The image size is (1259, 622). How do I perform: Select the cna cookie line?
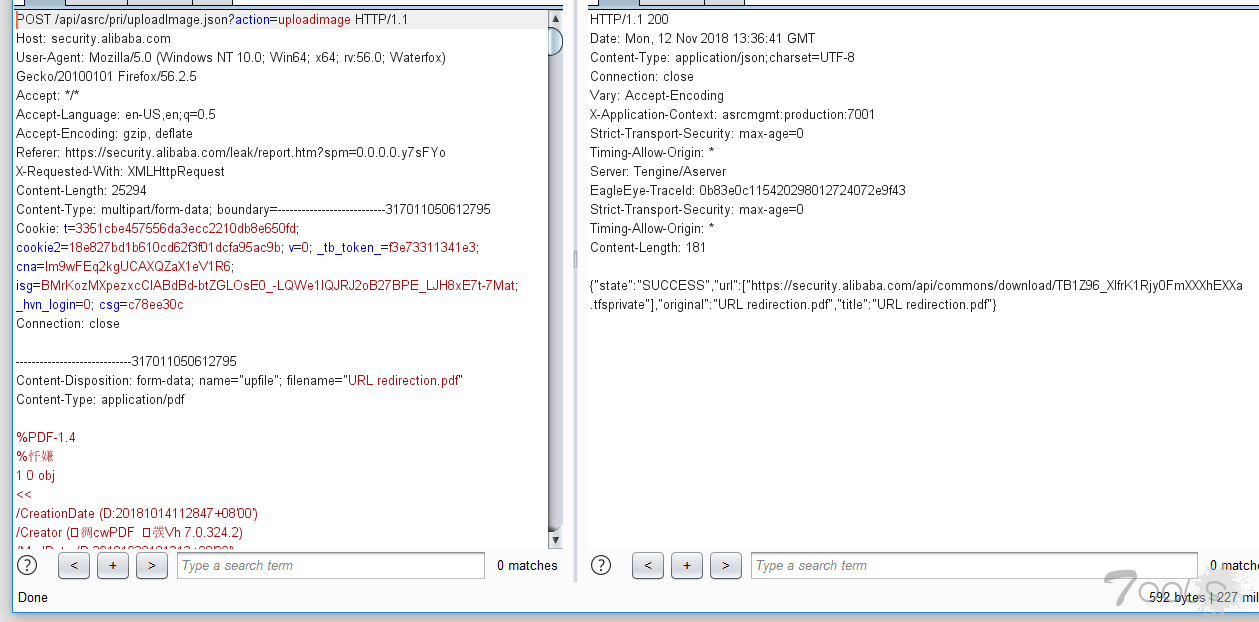124,267
